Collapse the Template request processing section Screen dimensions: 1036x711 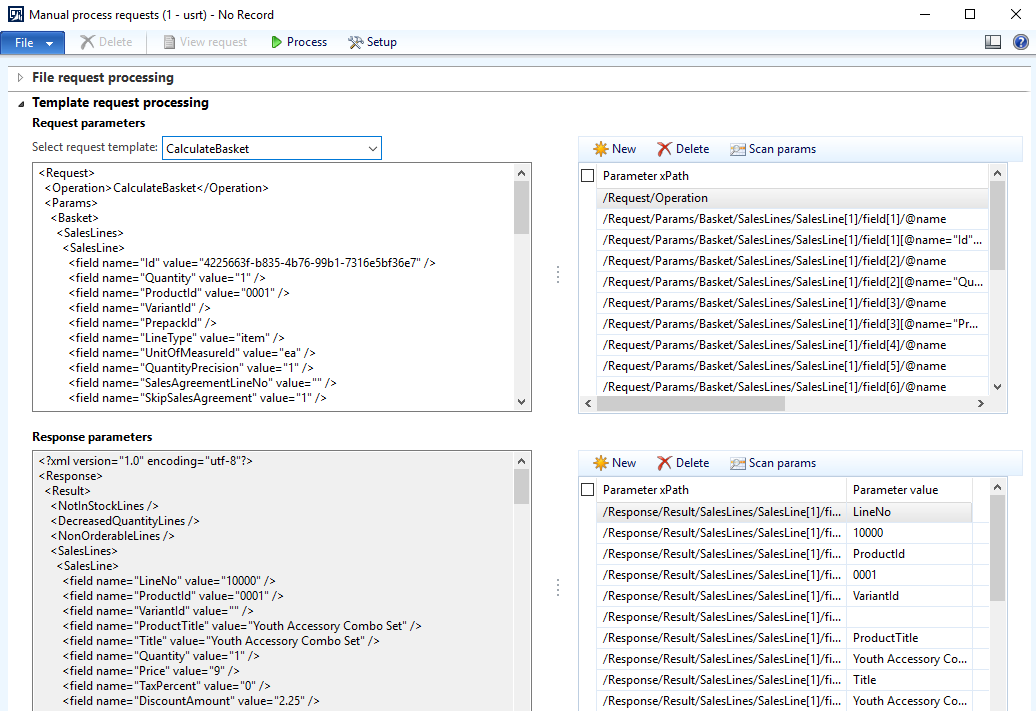pyautogui.click(x=20, y=102)
